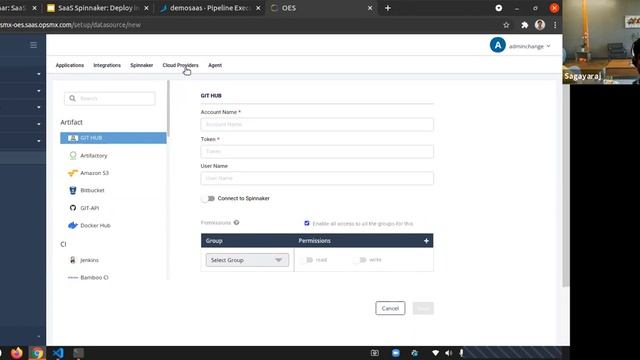Viewport: 640px width, 360px height.
Task: Select Amazon S3 list entry text
Action: pos(95,173)
